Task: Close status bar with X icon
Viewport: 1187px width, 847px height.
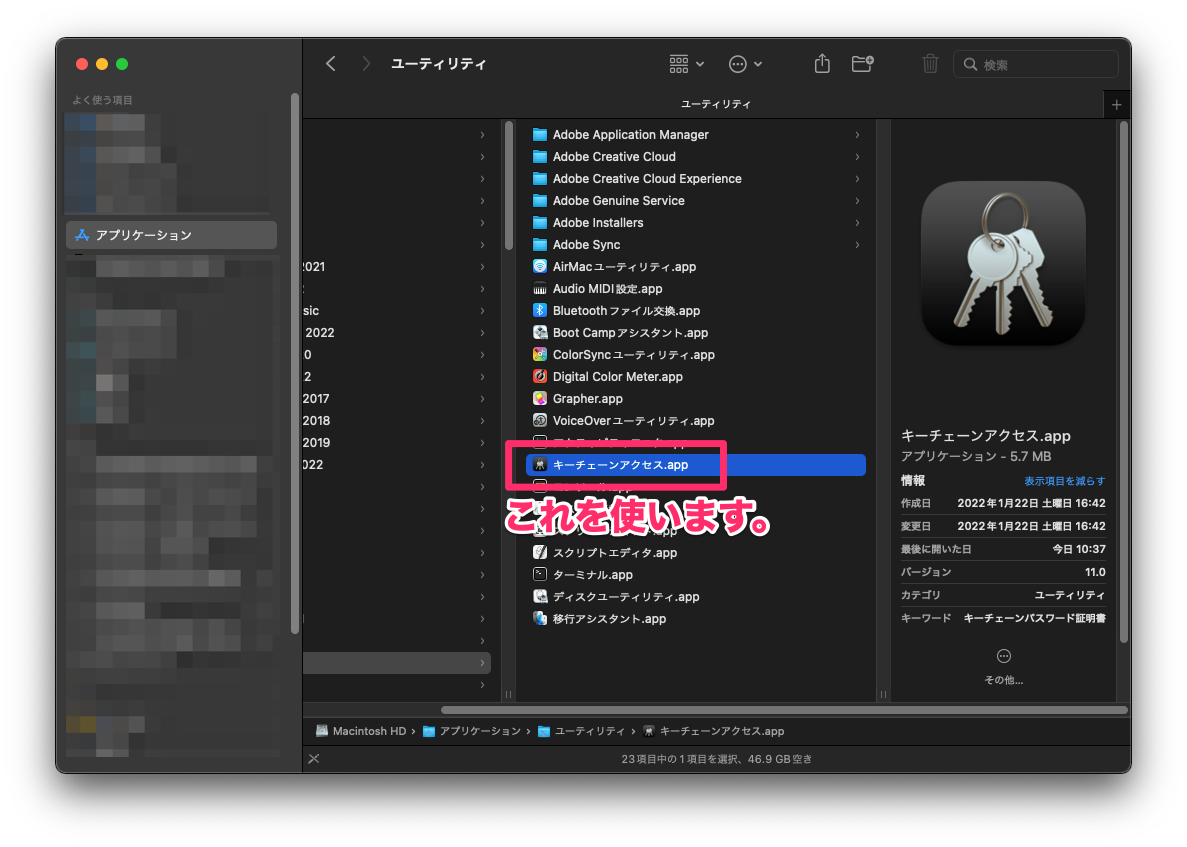Action: 314,758
